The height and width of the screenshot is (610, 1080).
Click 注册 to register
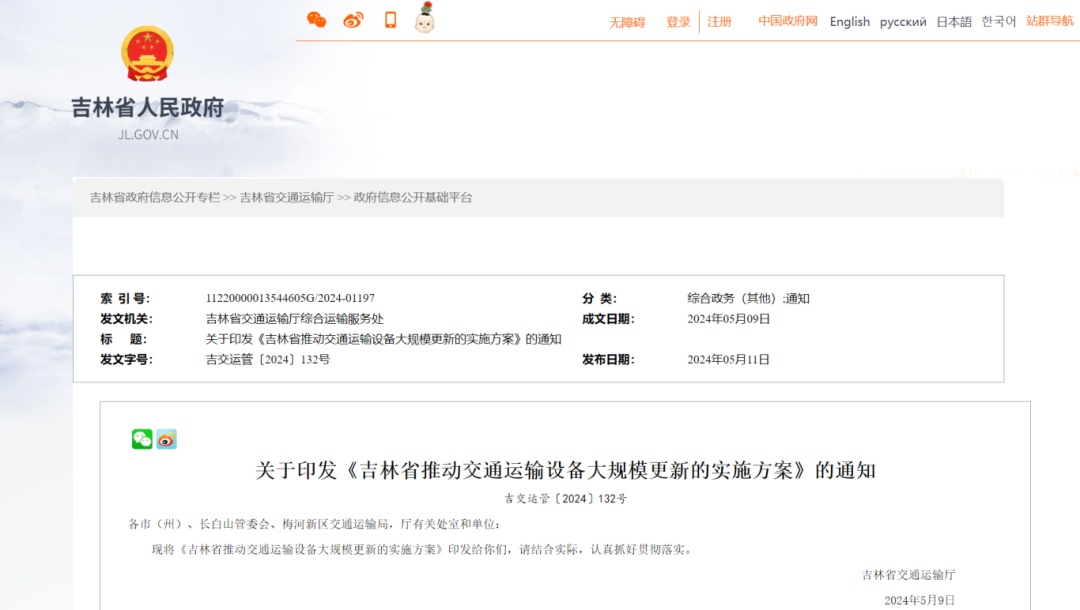[x=719, y=22]
